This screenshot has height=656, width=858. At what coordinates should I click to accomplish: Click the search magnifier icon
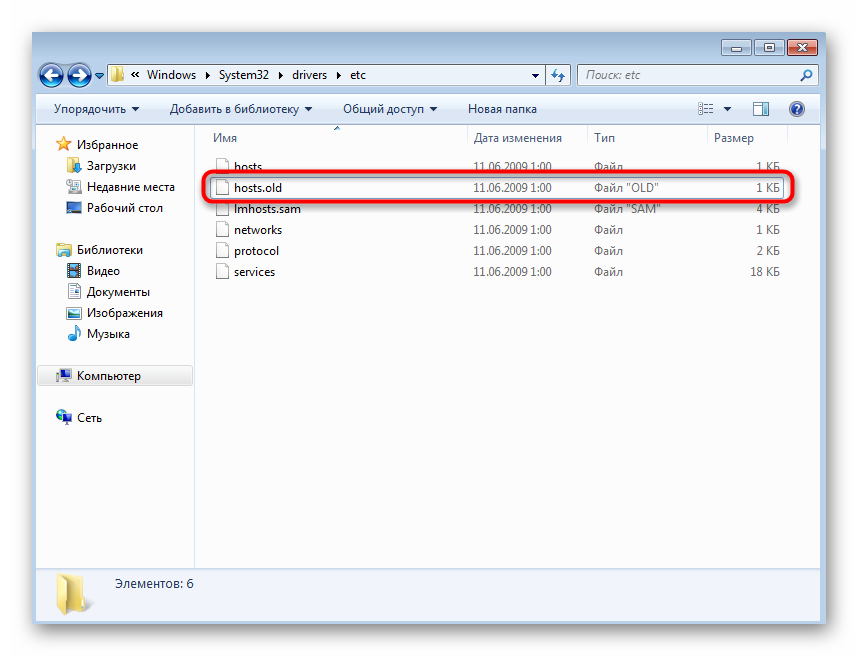[x=806, y=75]
